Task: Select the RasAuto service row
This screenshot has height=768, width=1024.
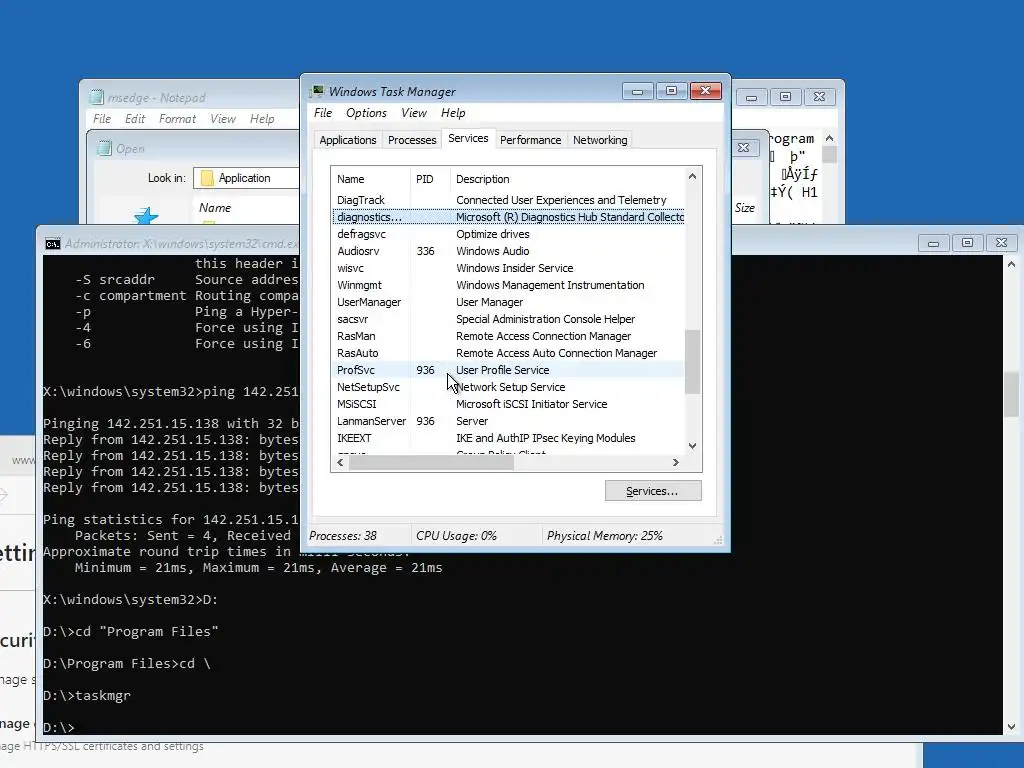Action: [508, 353]
